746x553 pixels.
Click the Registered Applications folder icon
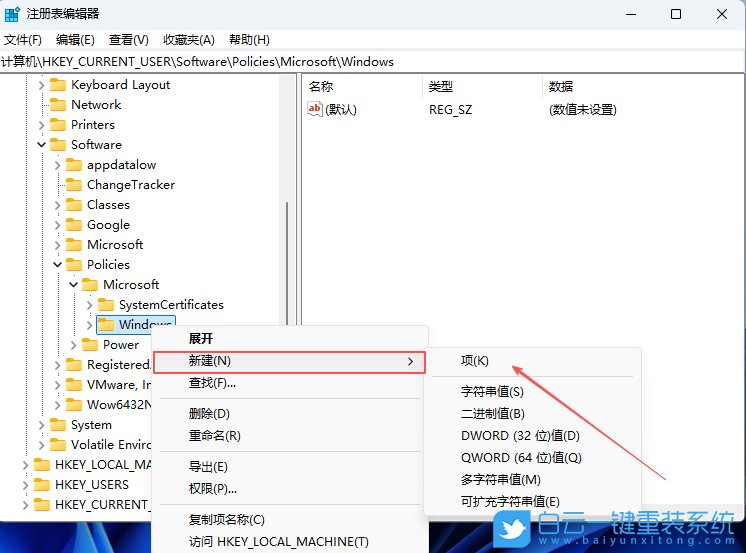pyautogui.click(x=74, y=365)
